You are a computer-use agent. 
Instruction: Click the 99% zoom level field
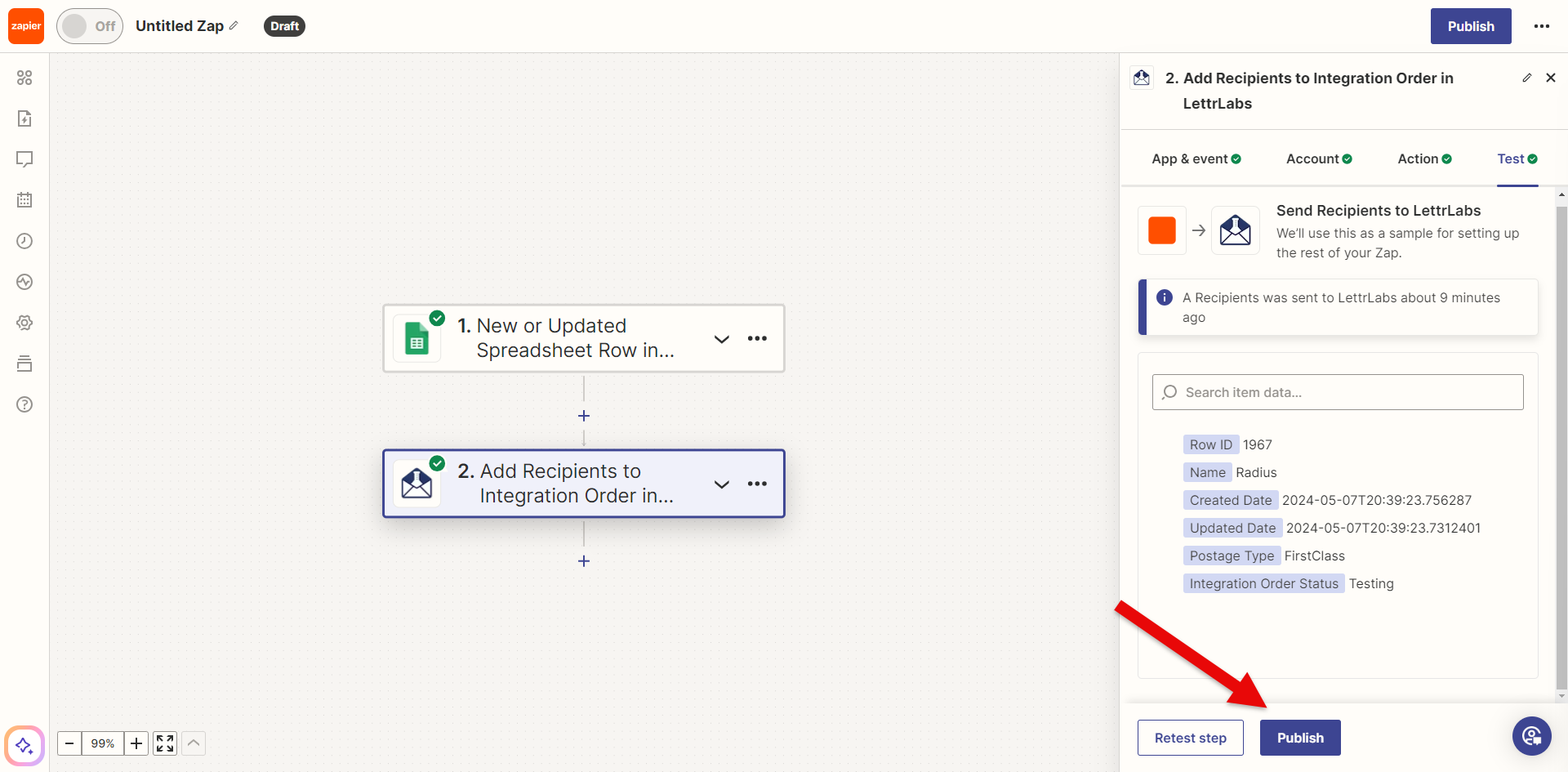point(103,743)
